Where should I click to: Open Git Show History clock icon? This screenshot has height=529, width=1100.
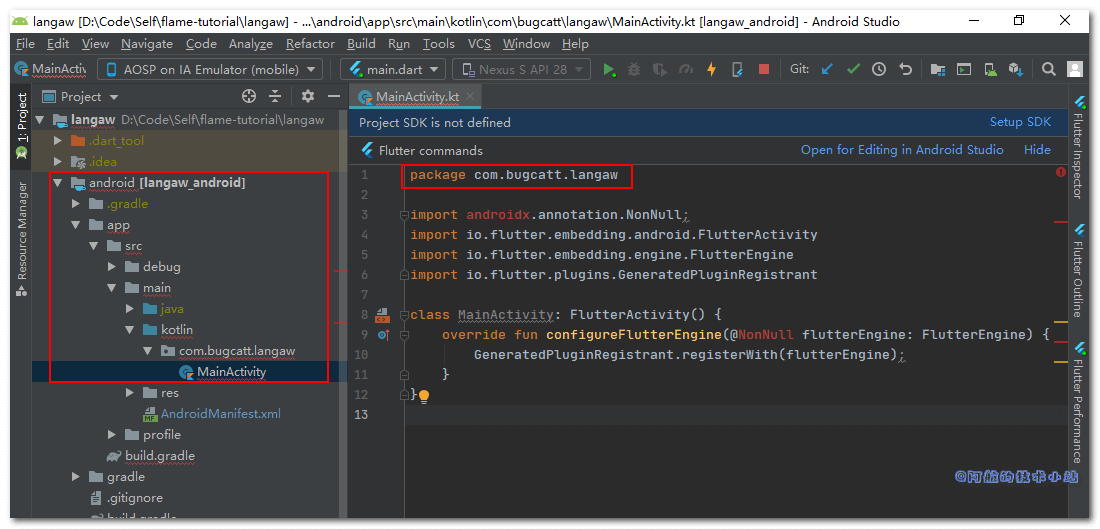point(879,69)
